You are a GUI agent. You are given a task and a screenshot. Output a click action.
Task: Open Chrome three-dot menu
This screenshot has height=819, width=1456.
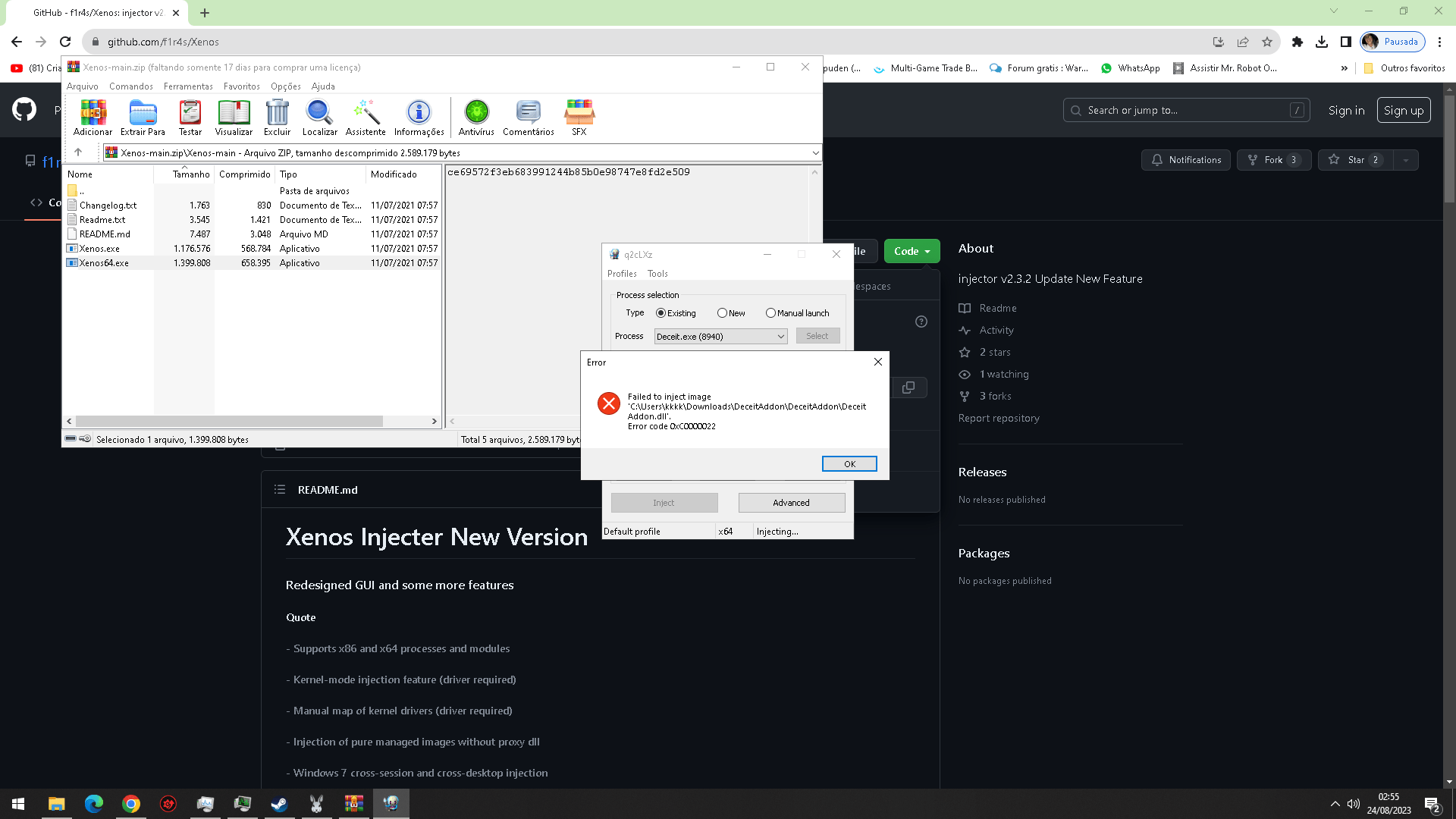tap(1439, 42)
